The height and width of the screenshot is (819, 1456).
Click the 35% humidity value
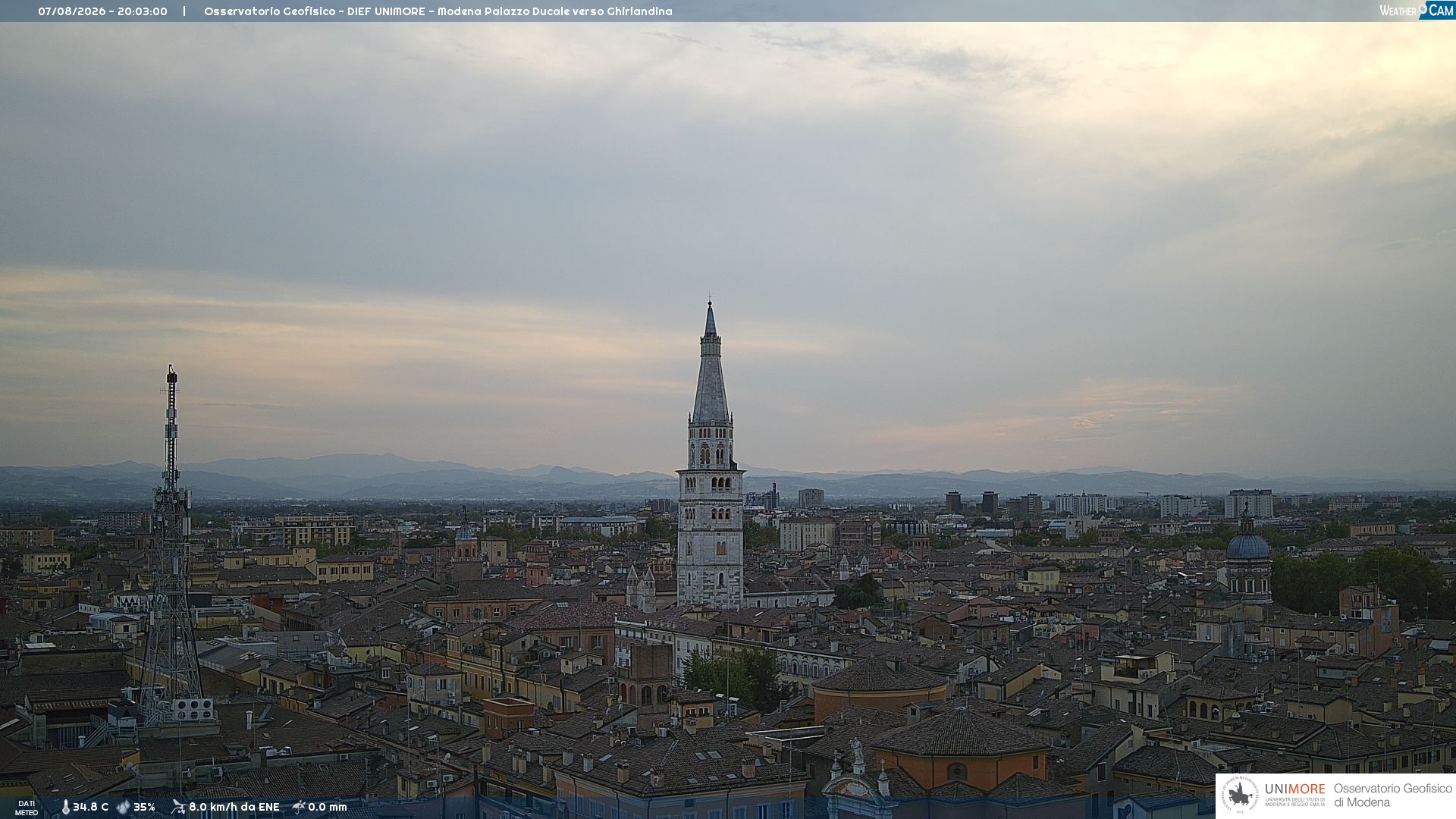point(144,807)
